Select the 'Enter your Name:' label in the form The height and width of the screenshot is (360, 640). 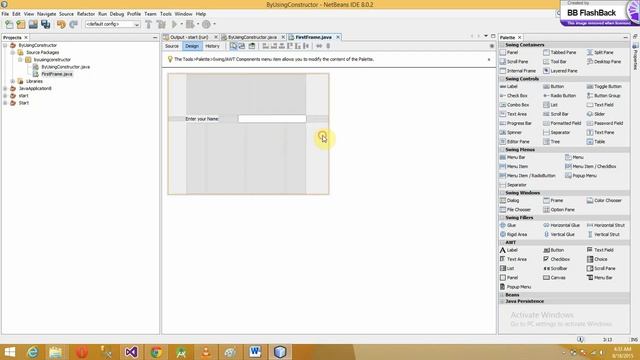pyautogui.click(x=202, y=119)
